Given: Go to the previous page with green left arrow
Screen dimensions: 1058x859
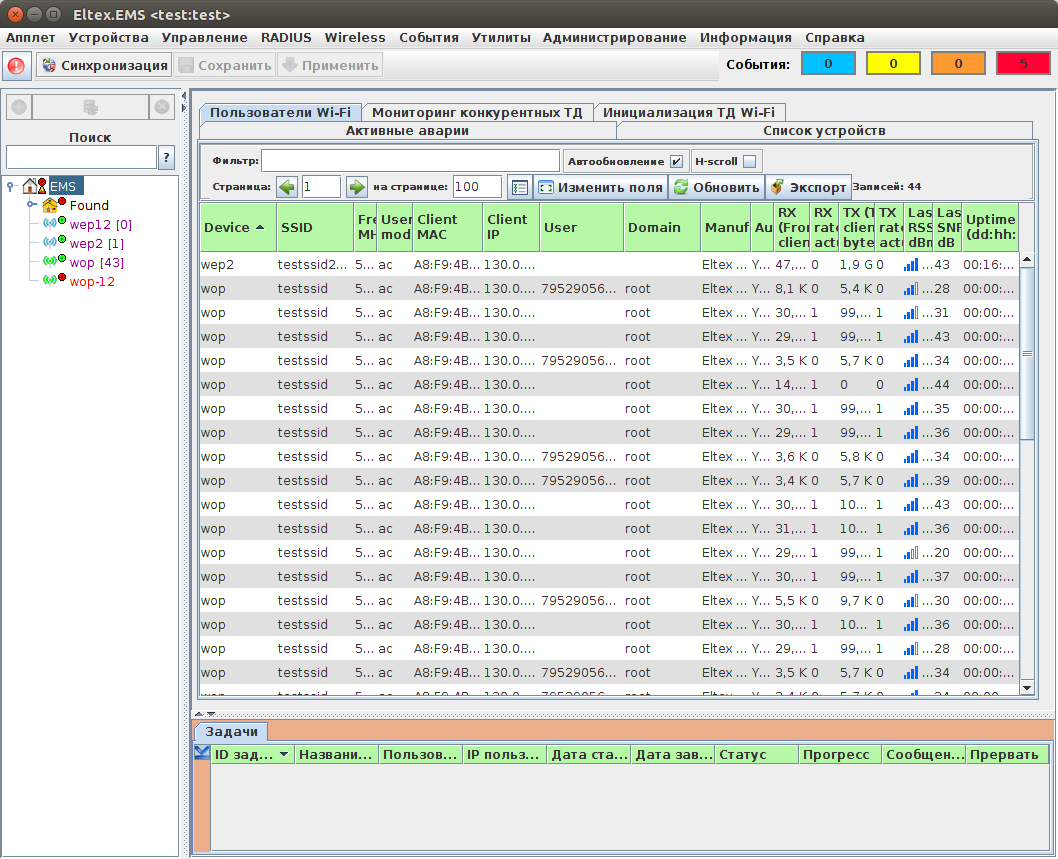Looking at the screenshot, I should [287, 187].
